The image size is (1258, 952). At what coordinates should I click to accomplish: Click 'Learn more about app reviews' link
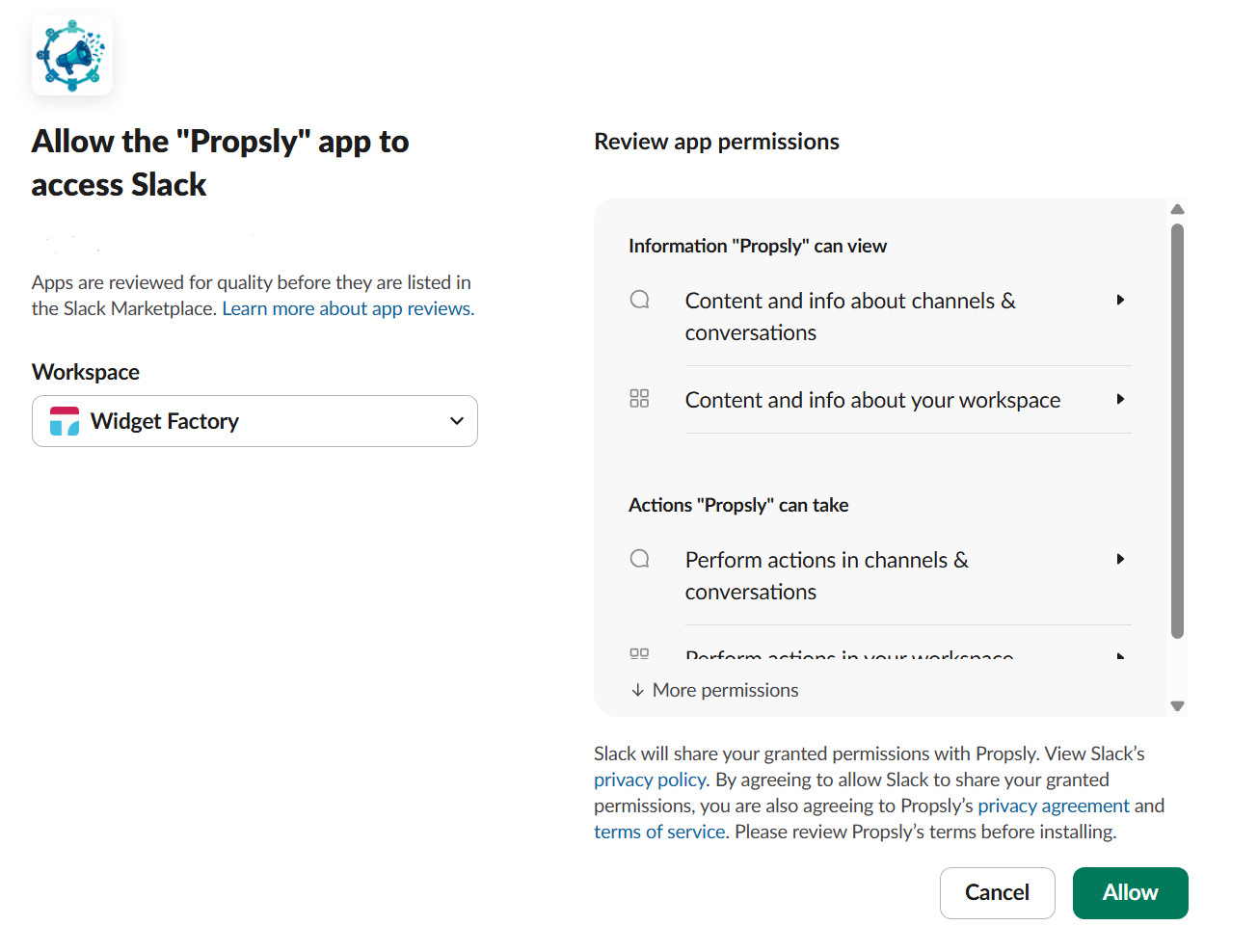point(347,307)
